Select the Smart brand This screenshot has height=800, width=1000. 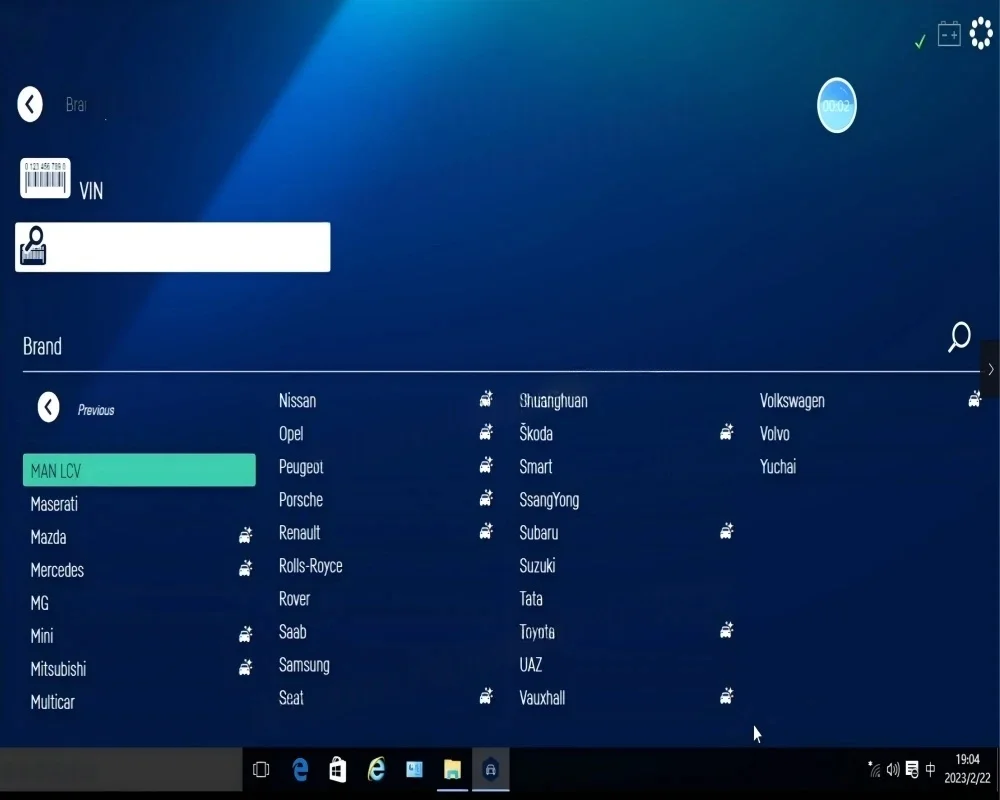pos(536,467)
